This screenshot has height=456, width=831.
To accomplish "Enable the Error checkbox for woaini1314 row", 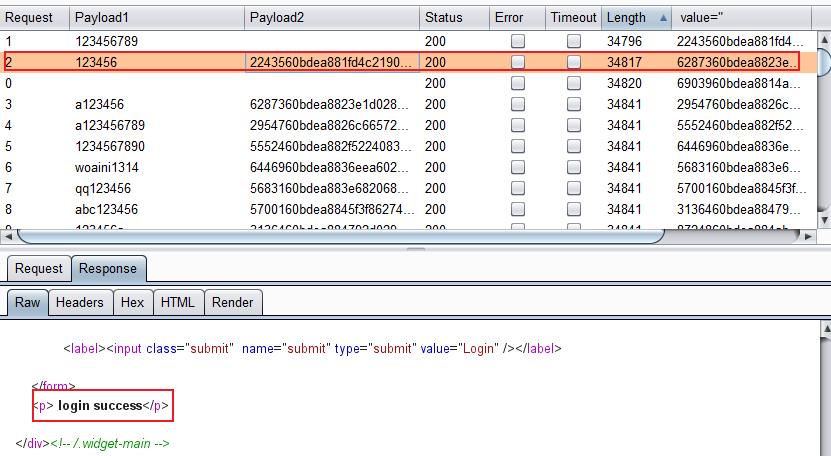I will click(517, 167).
